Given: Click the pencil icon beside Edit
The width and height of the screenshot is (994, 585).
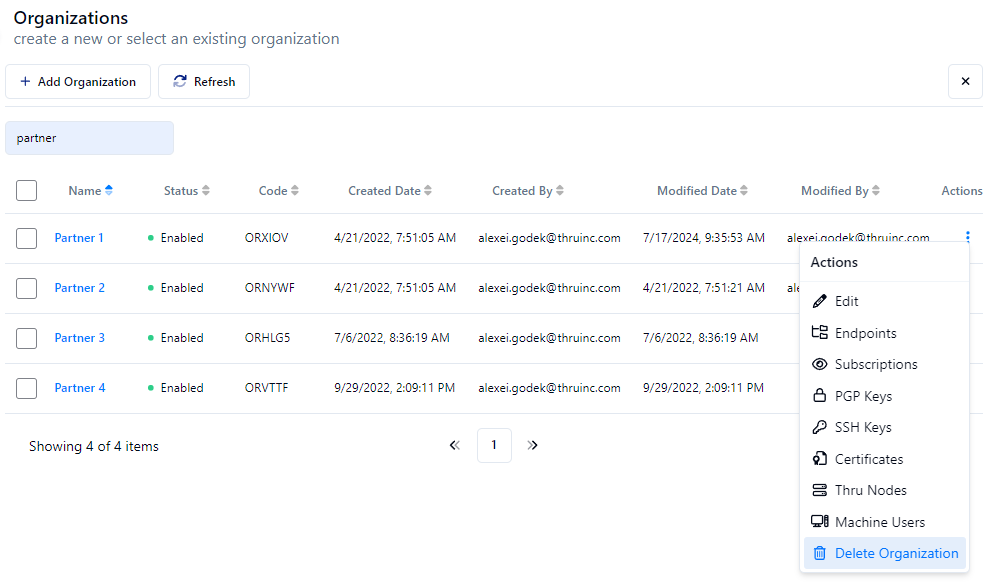Looking at the screenshot, I should [x=820, y=301].
